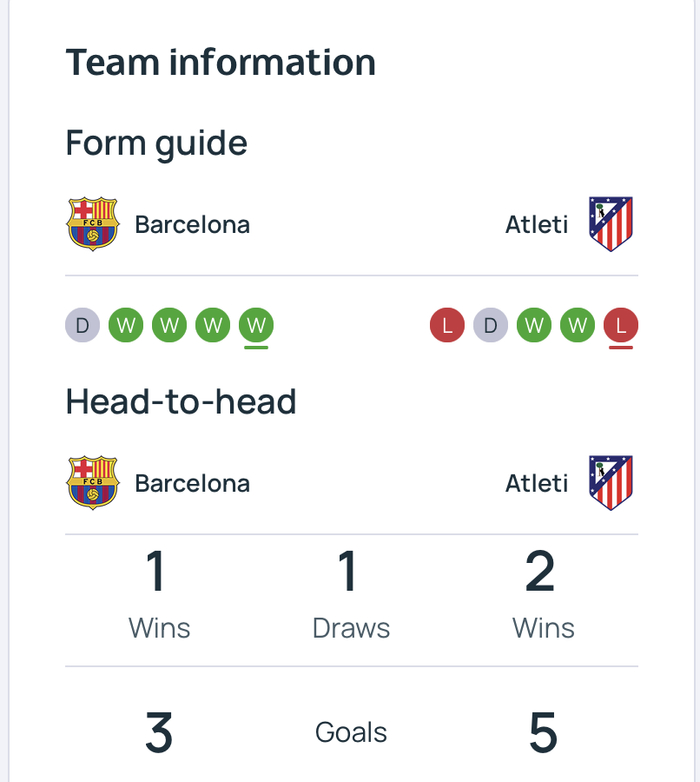Open the Atleti team name in Form guide

[x=536, y=224]
